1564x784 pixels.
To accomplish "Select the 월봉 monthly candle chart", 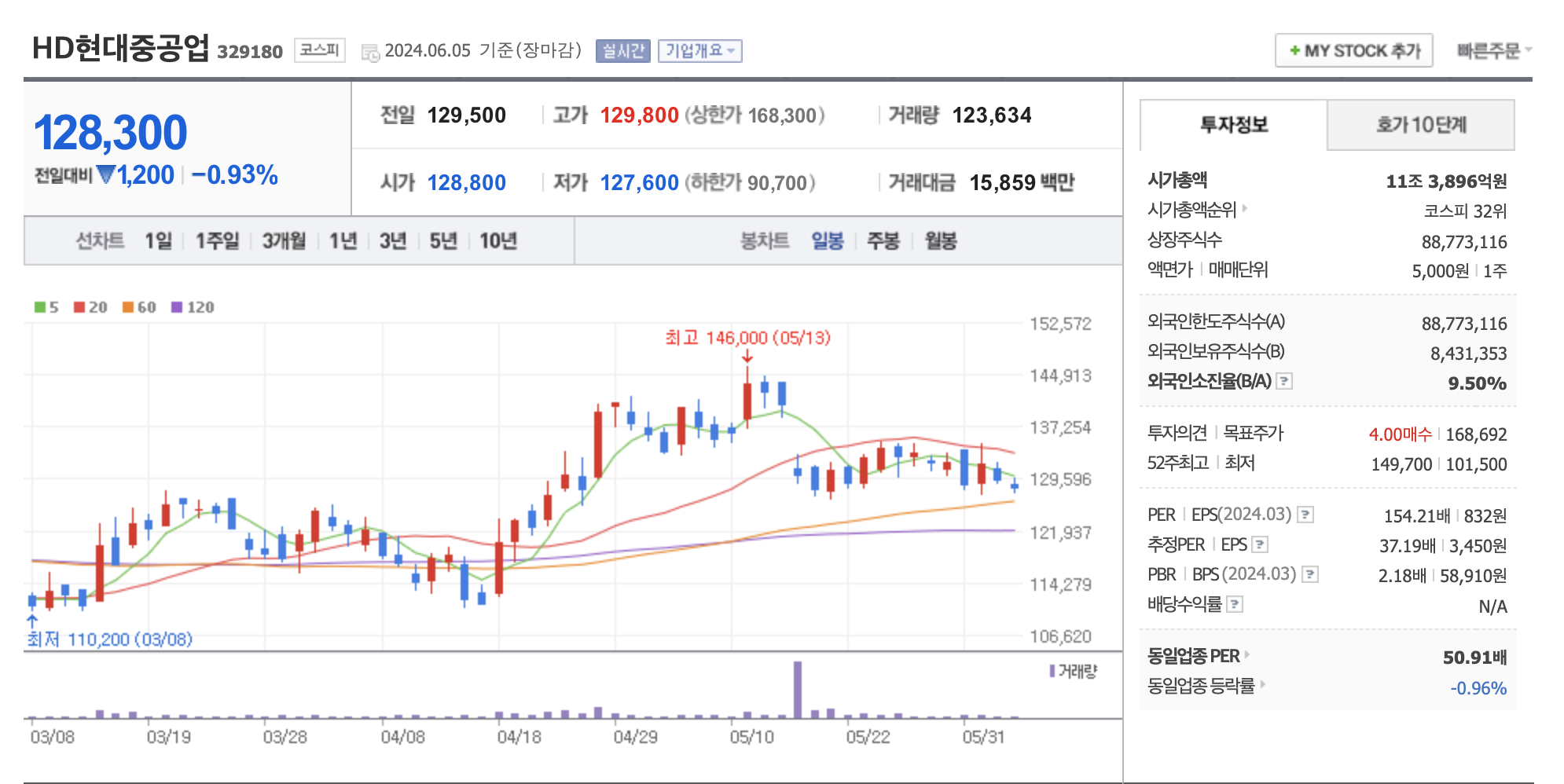I will coord(941,241).
